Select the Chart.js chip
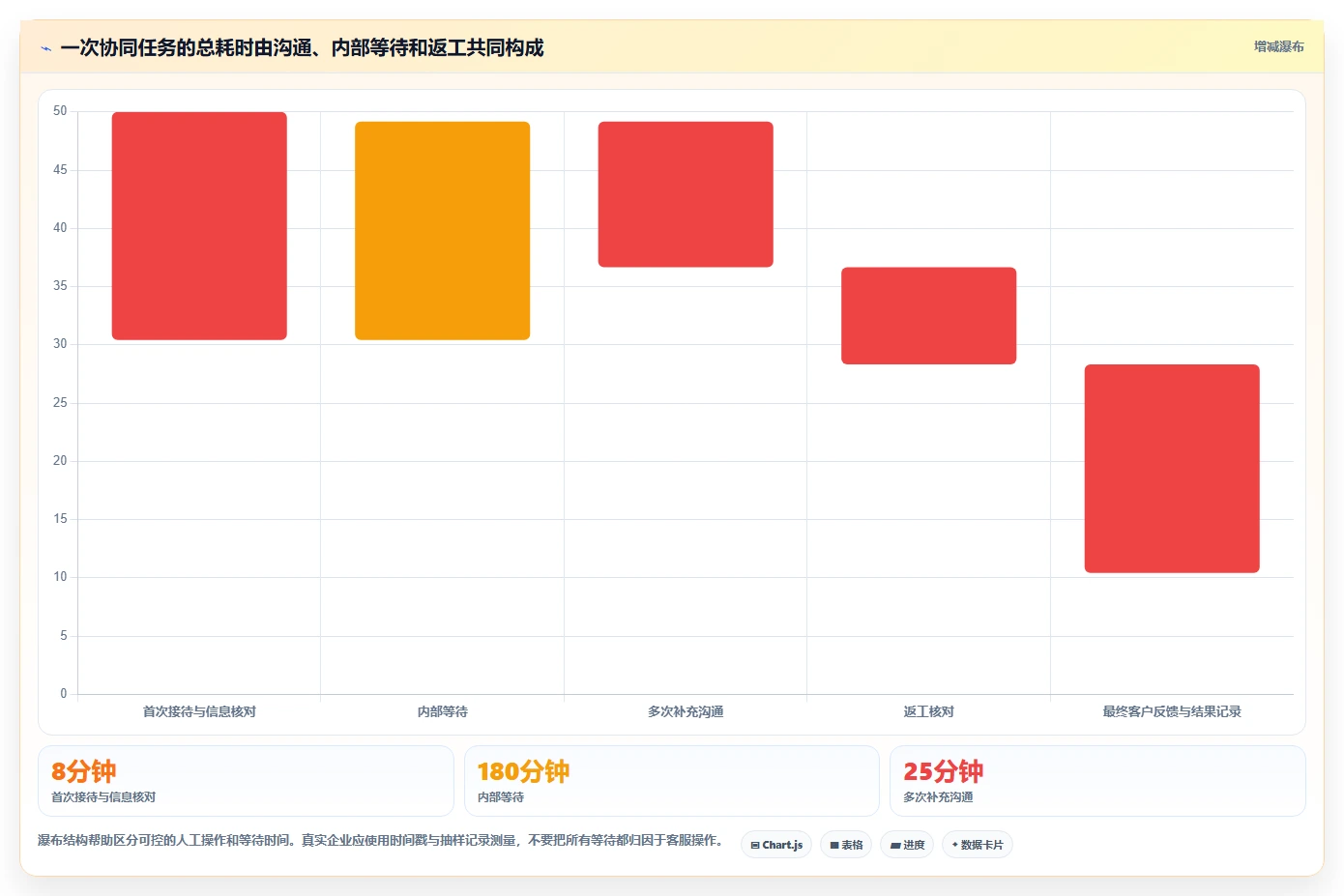1344x896 pixels. click(x=776, y=845)
